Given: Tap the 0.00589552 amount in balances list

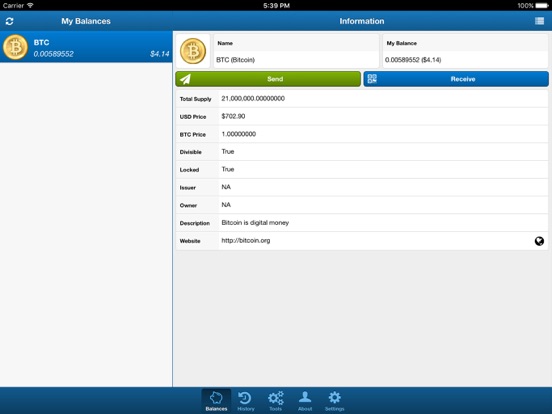Looking at the screenshot, I should tap(54, 54).
